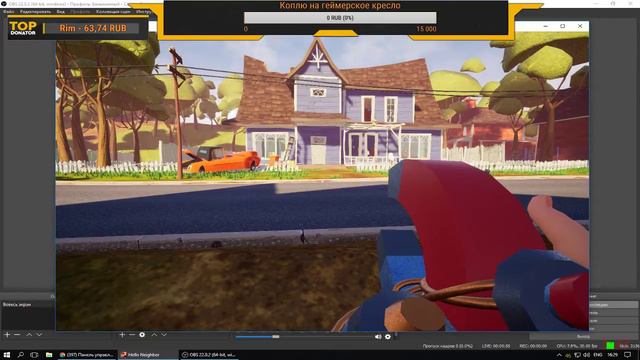The image size is (640, 360).
Task: Maximize the Hello Neighbor game window
Action: [x=563, y=26]
